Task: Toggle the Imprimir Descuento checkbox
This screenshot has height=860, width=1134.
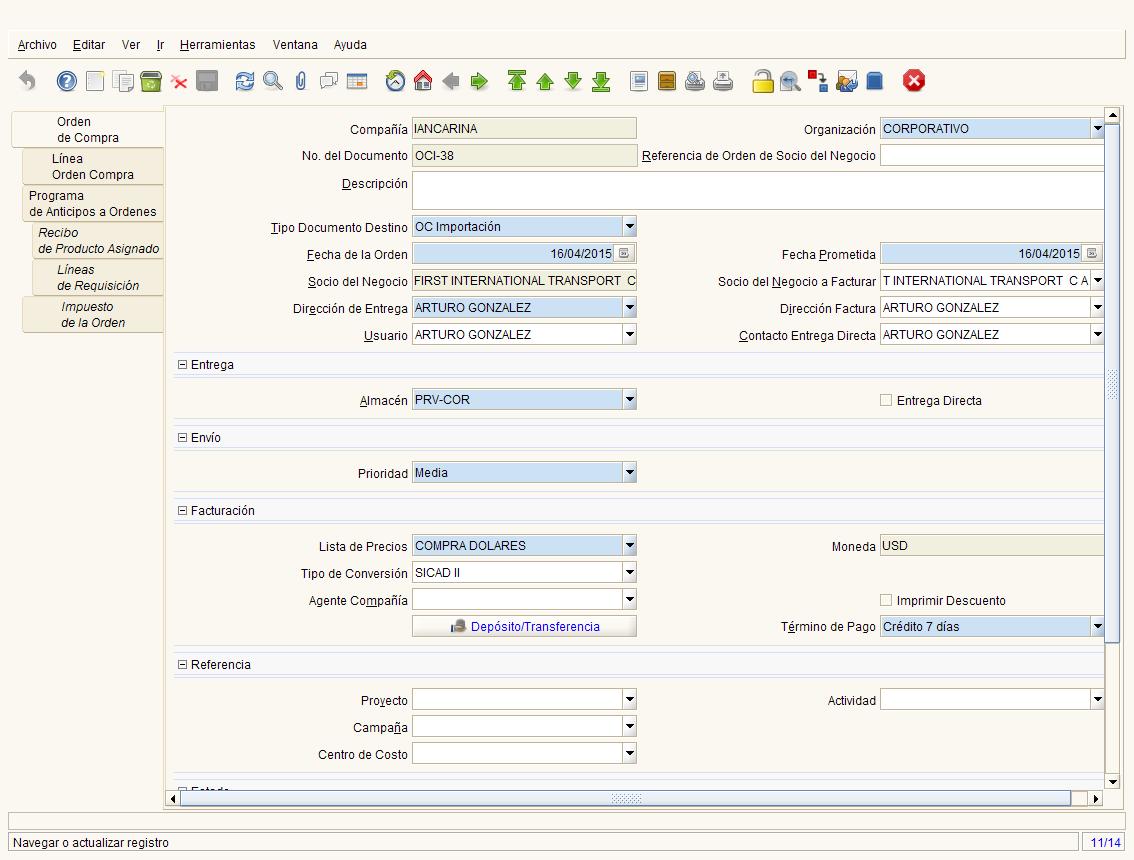Action: [x=886, y=600]
